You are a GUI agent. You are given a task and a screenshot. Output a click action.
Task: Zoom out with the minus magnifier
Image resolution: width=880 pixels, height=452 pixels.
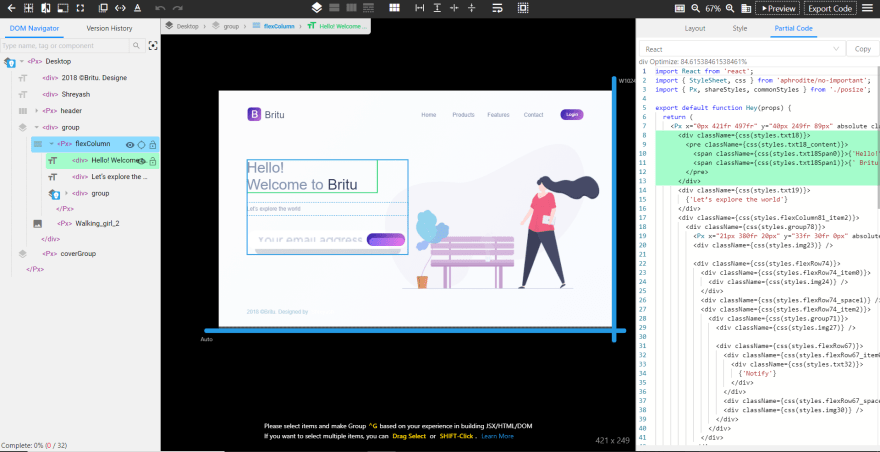[x=696, y=8]
